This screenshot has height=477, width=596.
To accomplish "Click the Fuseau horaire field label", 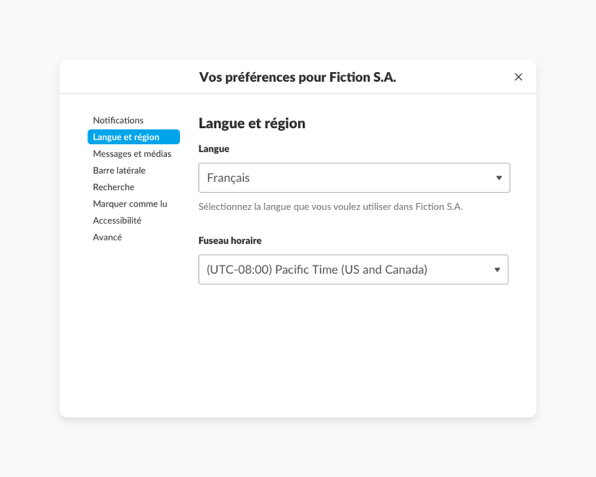I will click(230, 241).
